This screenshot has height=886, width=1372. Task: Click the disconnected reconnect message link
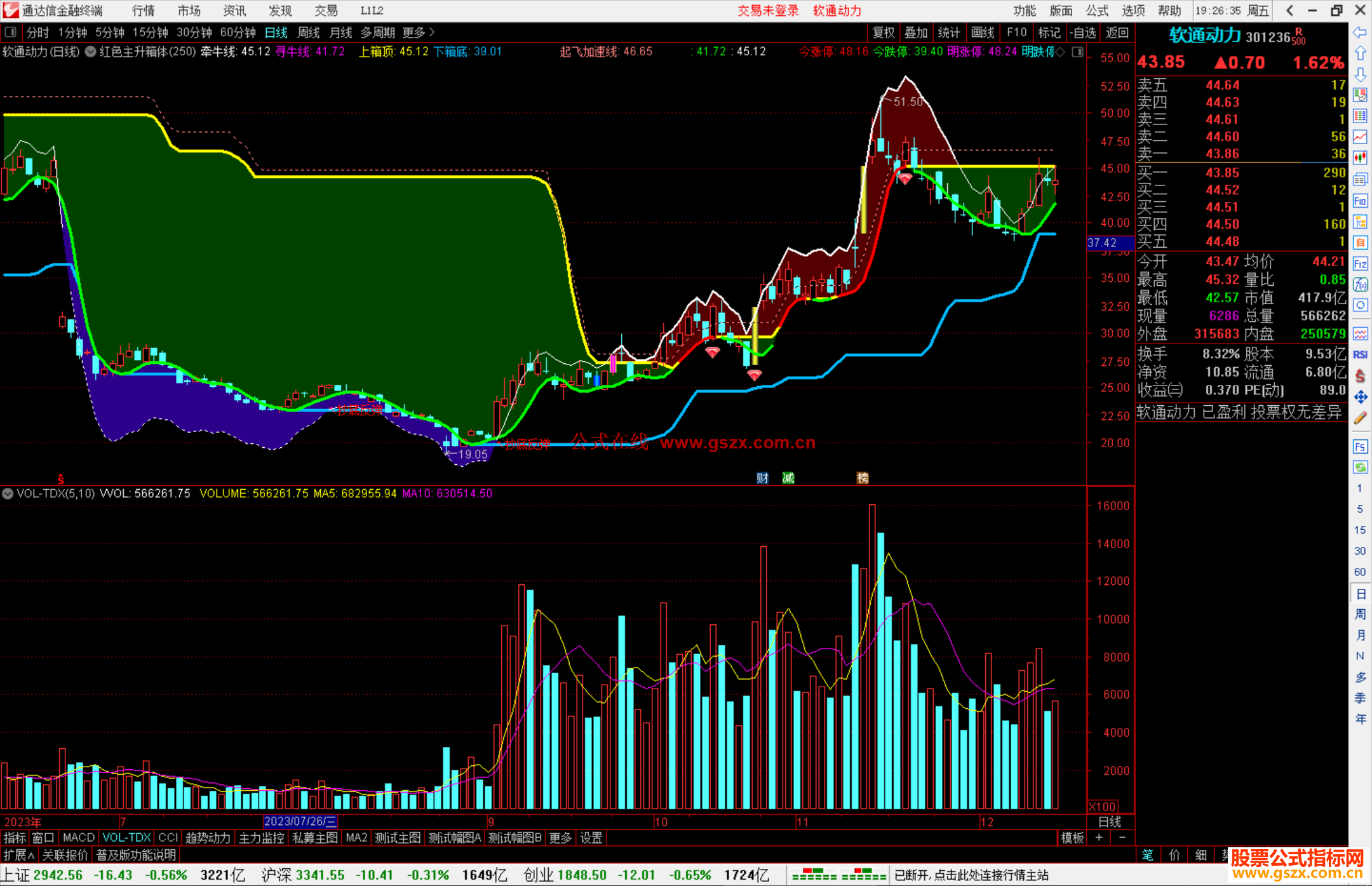pyautogui.click(x=971, y=875)
